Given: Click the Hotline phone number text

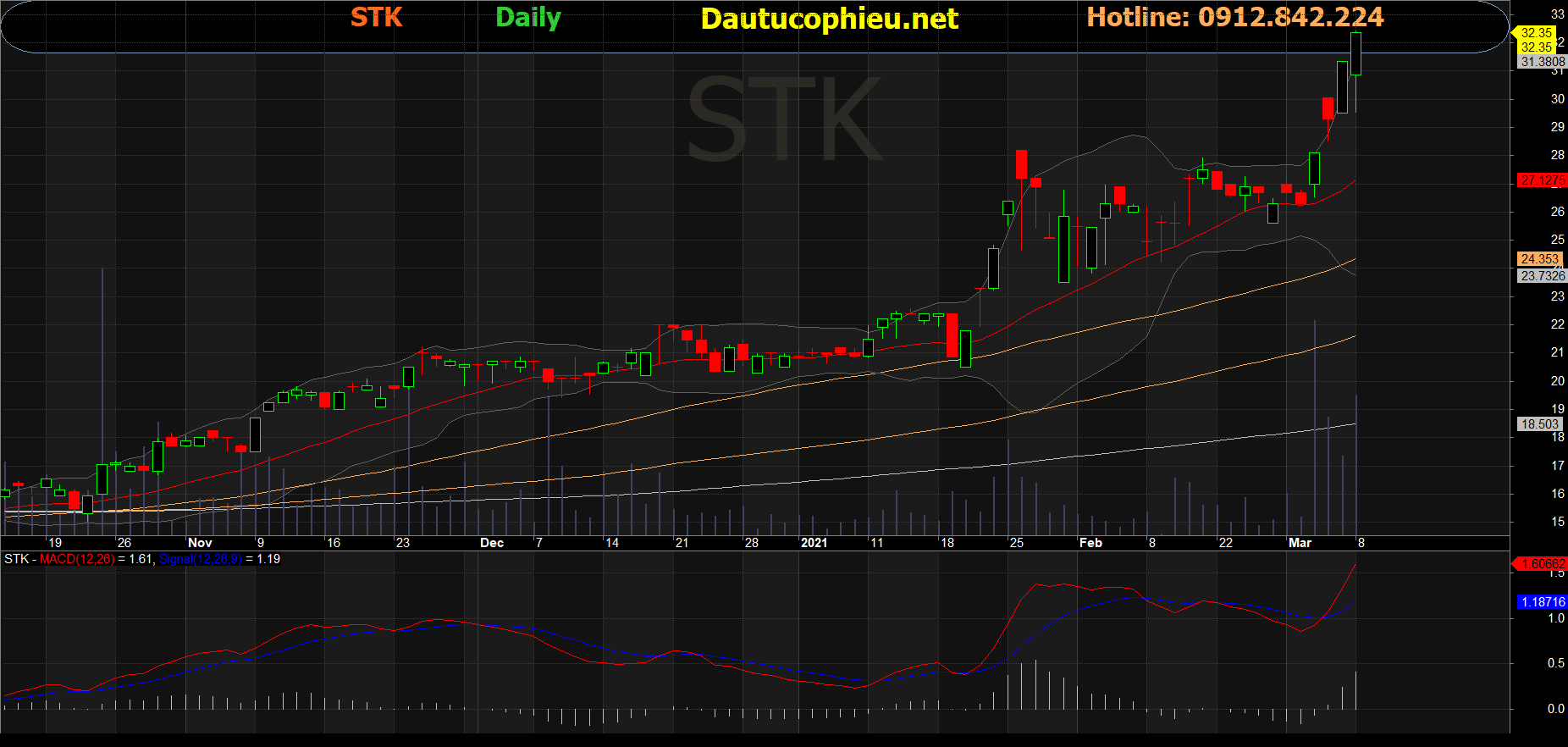Looking at the screenshot, I should tap(1234, 17).
